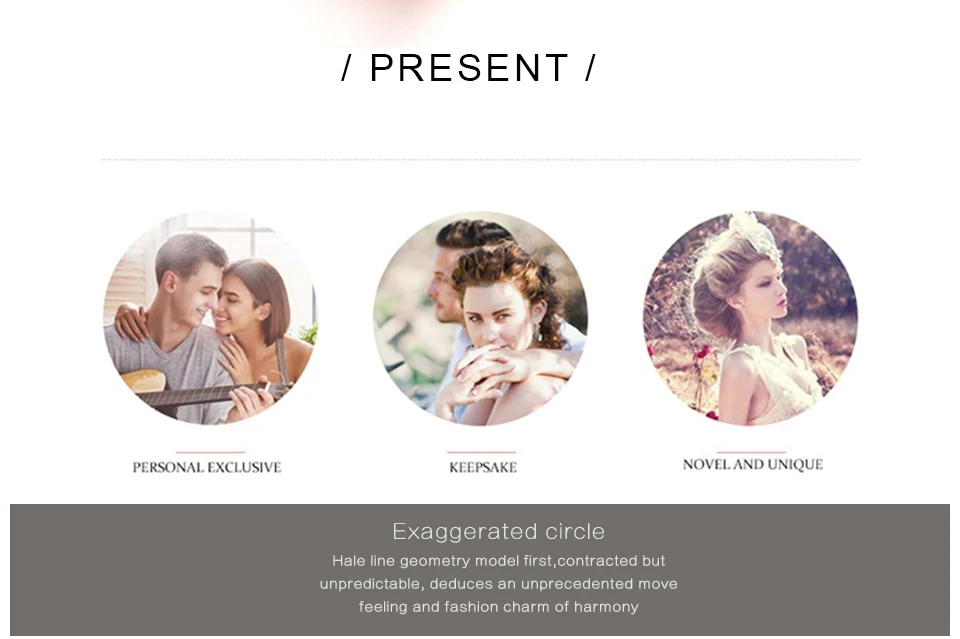Click the Hale line geometry description text

498,584
